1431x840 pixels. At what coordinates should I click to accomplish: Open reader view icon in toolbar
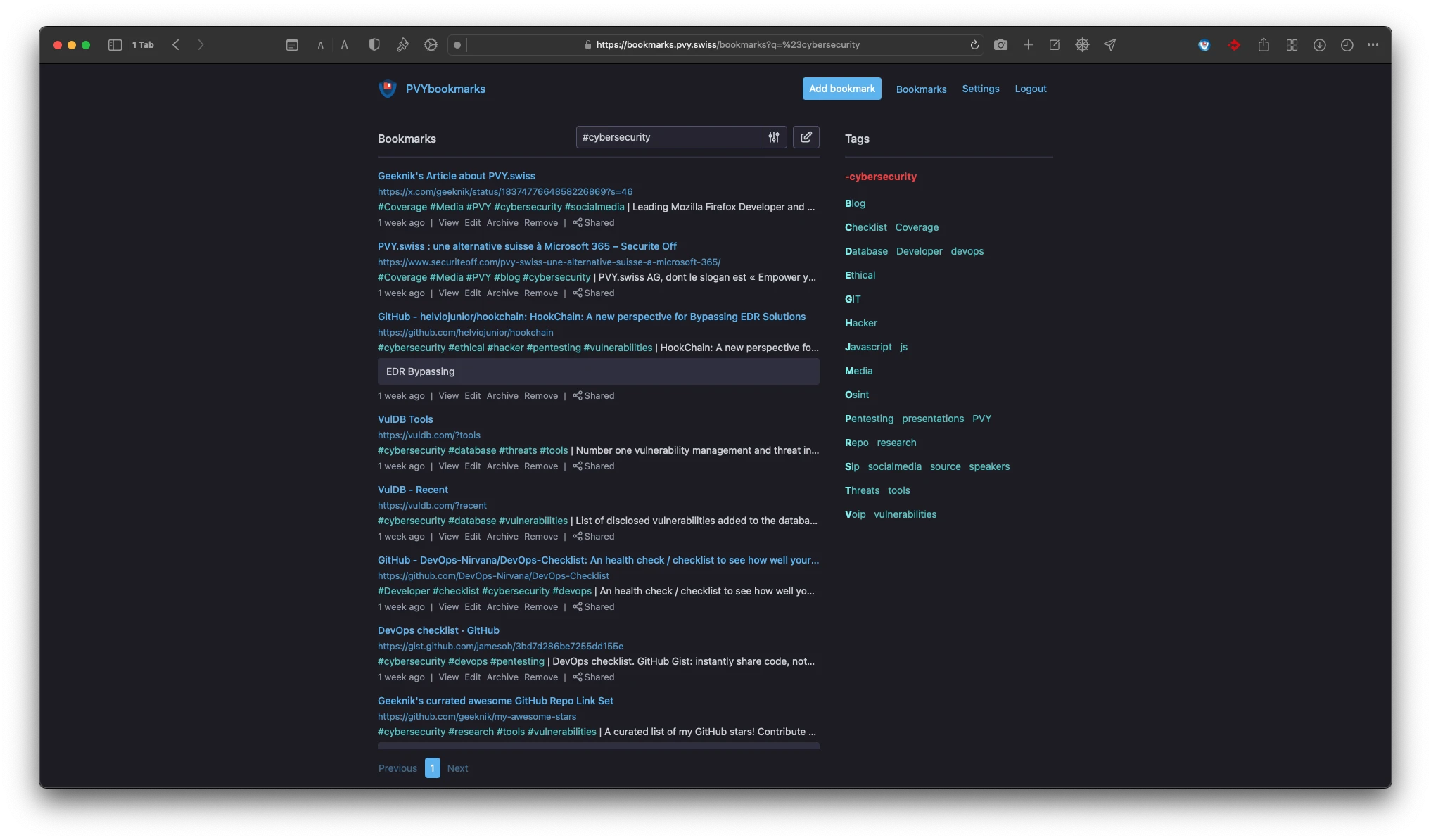pyautogui.click(x=292, y=45)
